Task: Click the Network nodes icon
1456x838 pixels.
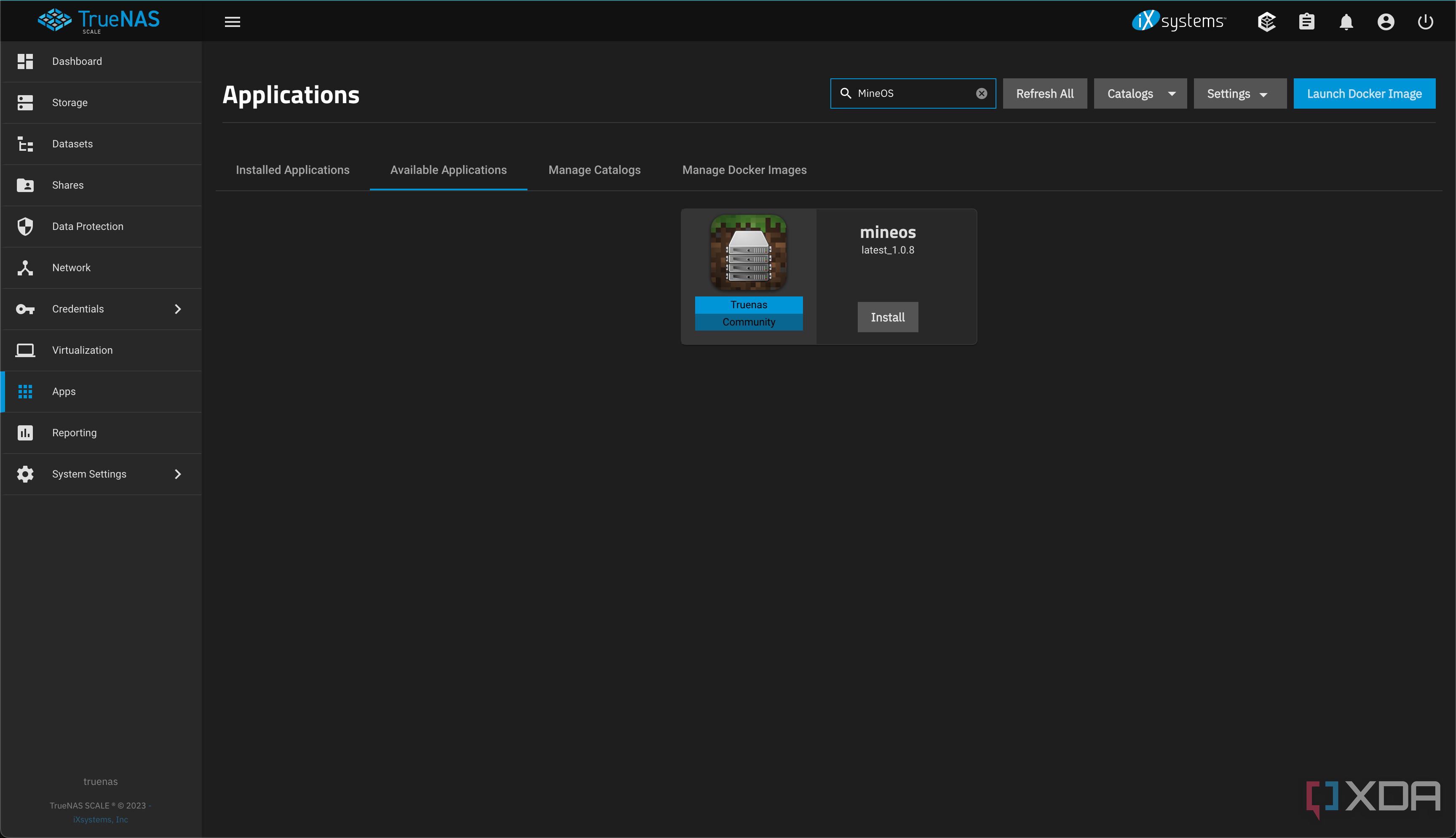Action: (x=25, y=268)
